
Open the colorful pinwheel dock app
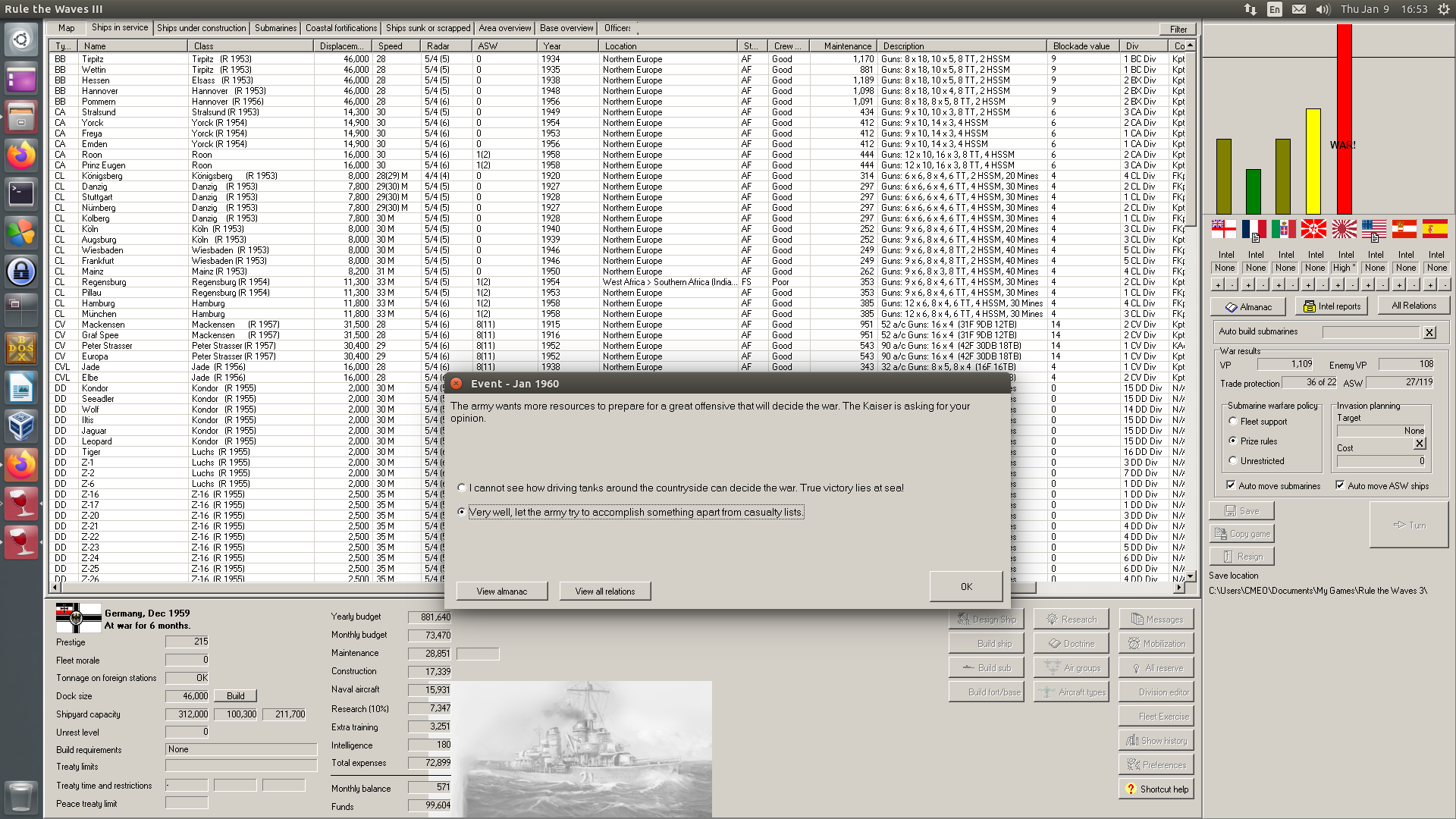click(21, 233)
